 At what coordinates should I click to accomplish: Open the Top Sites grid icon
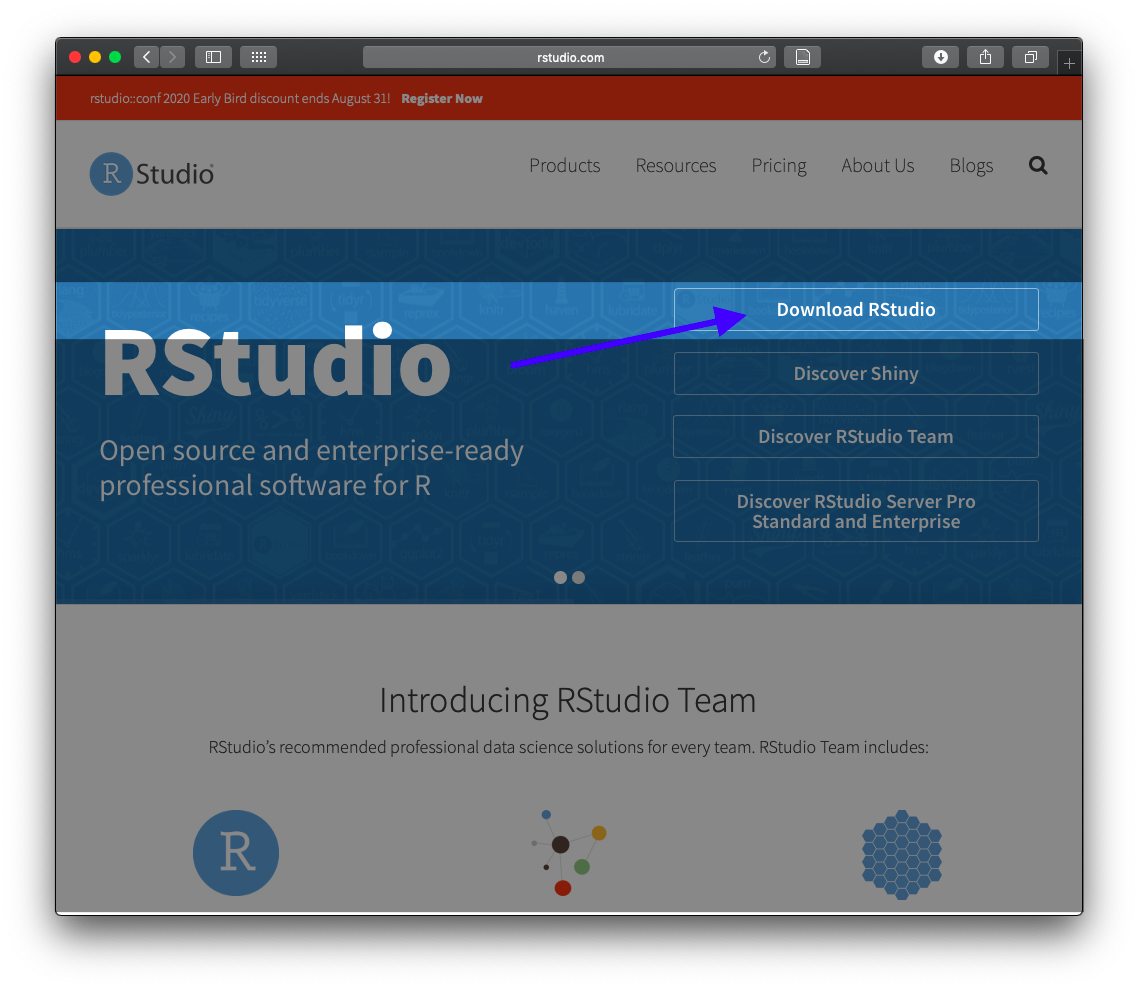click(x=258, y=57)
